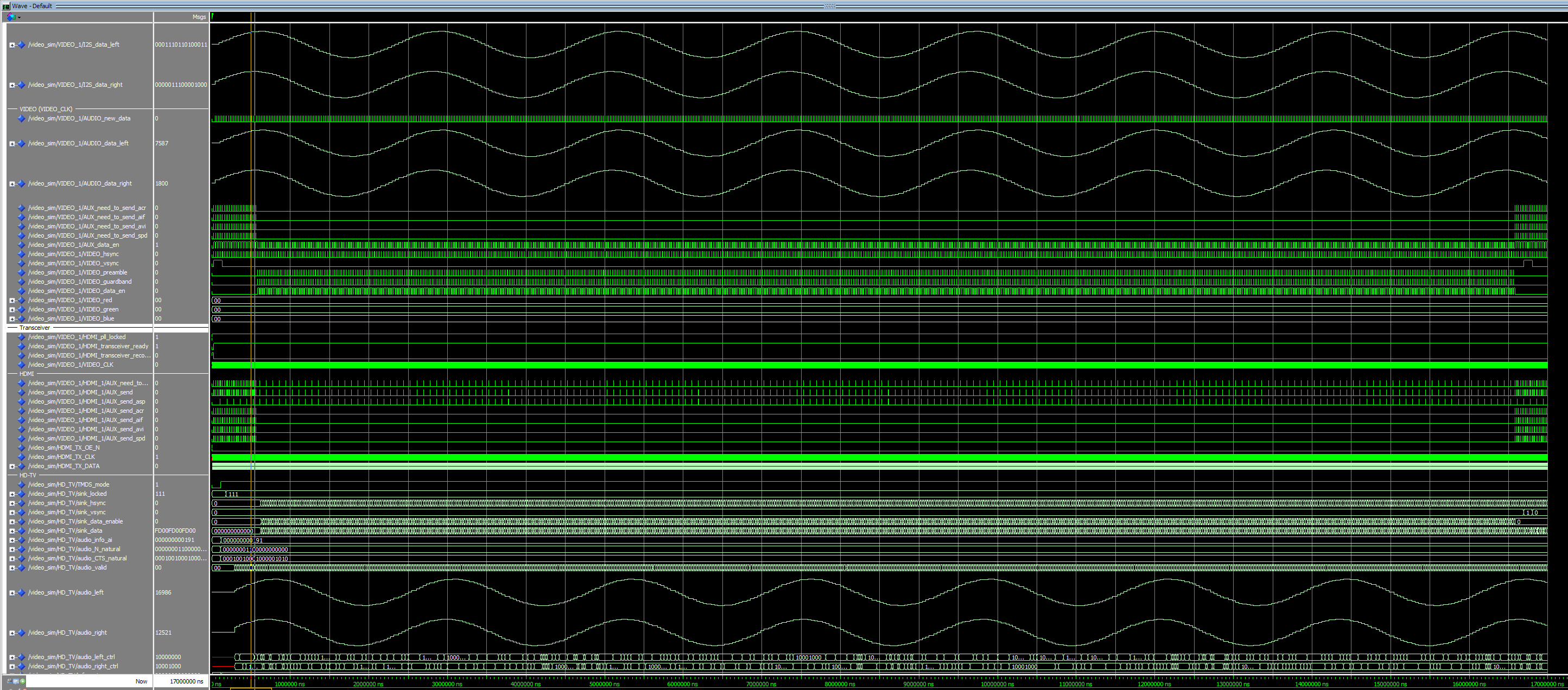Click the signal name format icon
The width and height of the screenshot is (1568, 690).
(x=11, y=17)
